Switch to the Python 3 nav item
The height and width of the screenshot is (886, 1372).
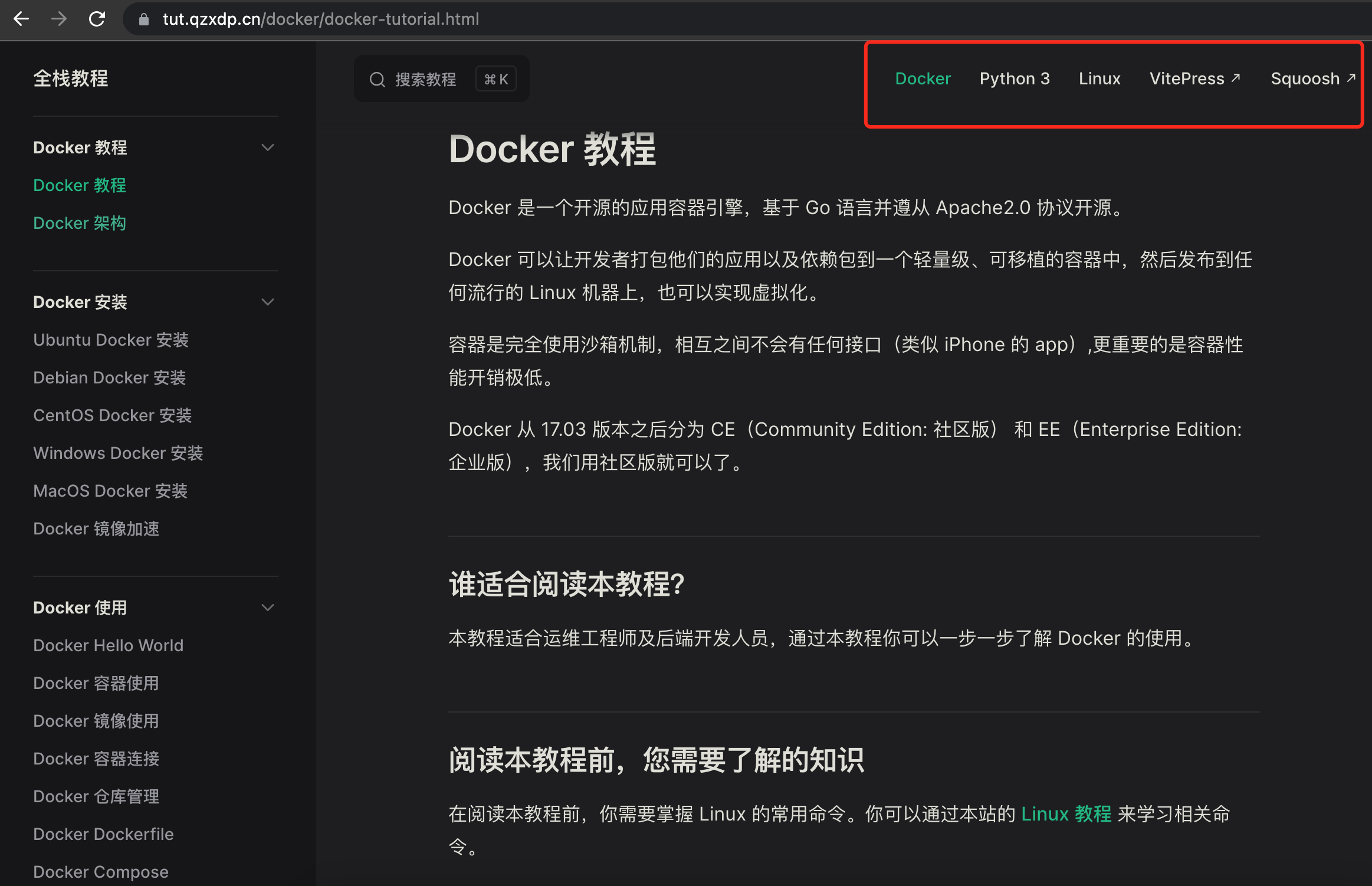[x=1015, y=78]
